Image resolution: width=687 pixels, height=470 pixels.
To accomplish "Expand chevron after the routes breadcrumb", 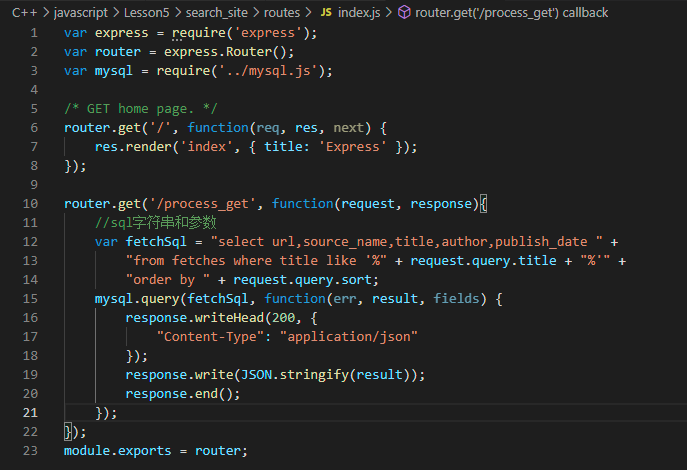I will point(308,13).
